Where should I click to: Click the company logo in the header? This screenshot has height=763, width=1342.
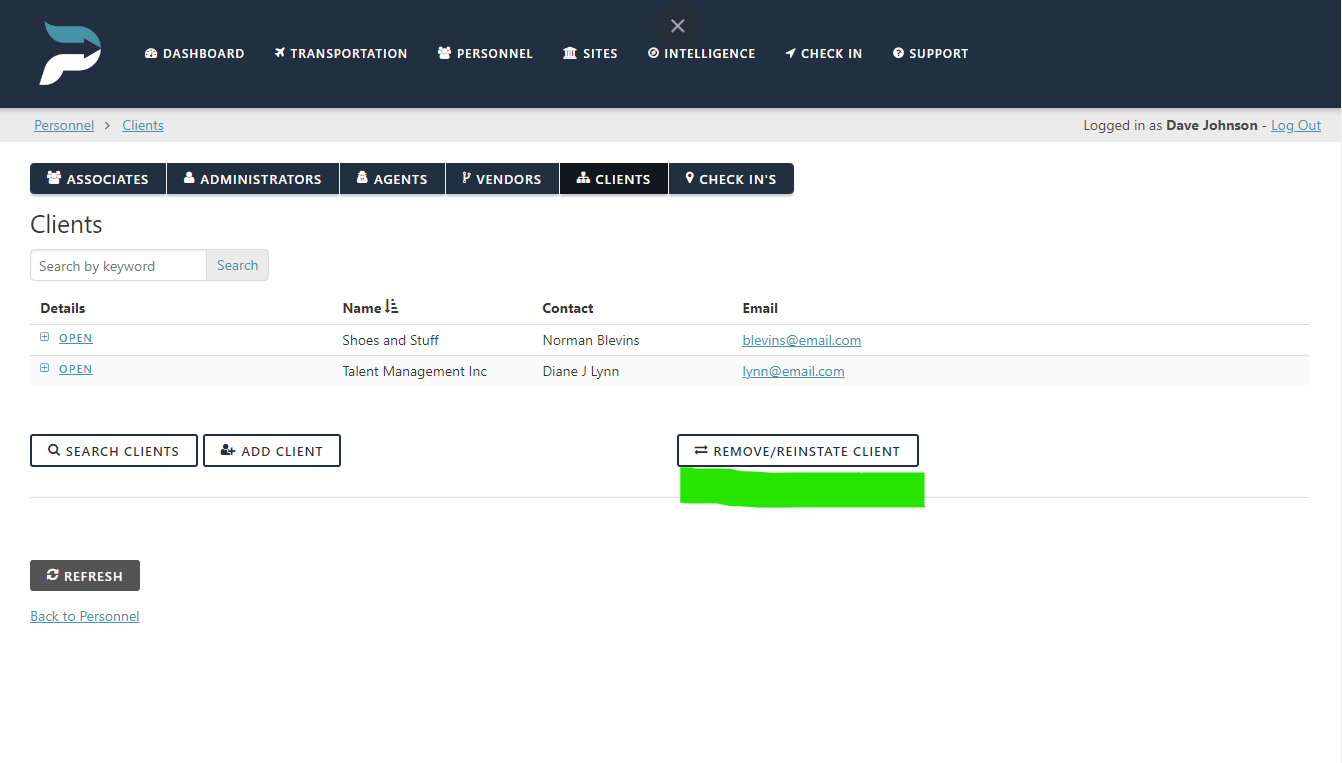click(x=69, y=53)
